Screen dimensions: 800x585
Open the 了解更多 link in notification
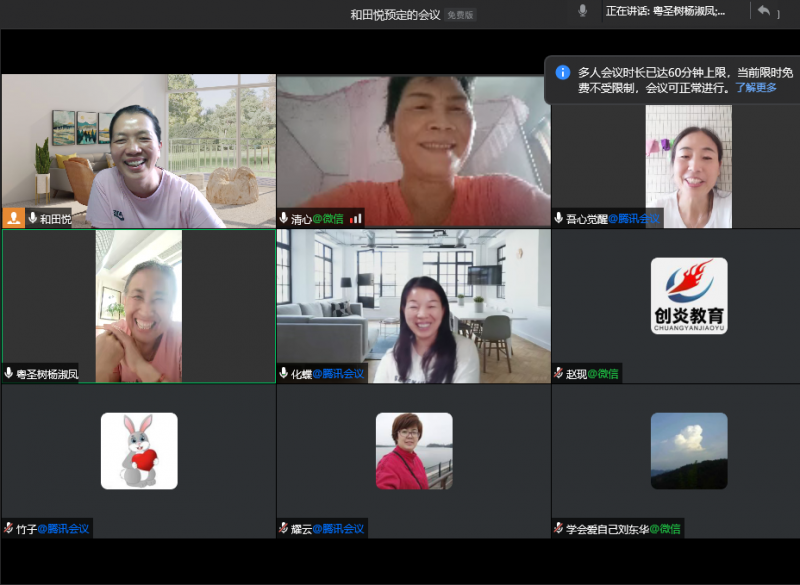[756, 88]
